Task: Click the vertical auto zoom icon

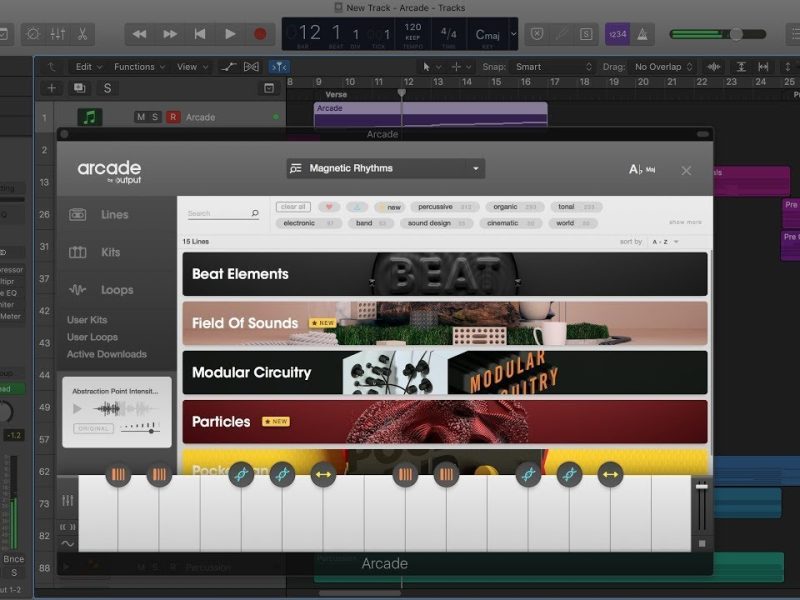Action: [x=741, y=67]
